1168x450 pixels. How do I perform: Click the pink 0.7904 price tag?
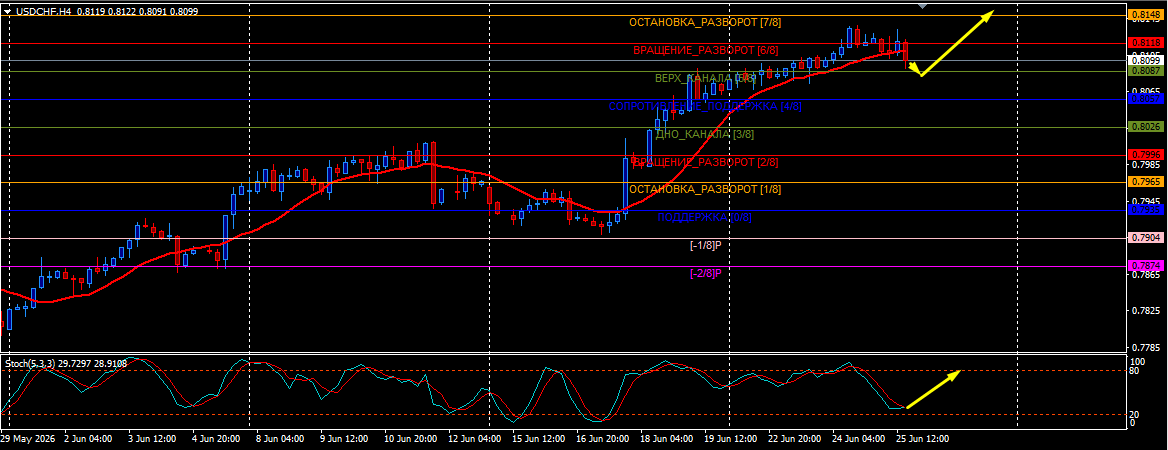[1146, 238]
